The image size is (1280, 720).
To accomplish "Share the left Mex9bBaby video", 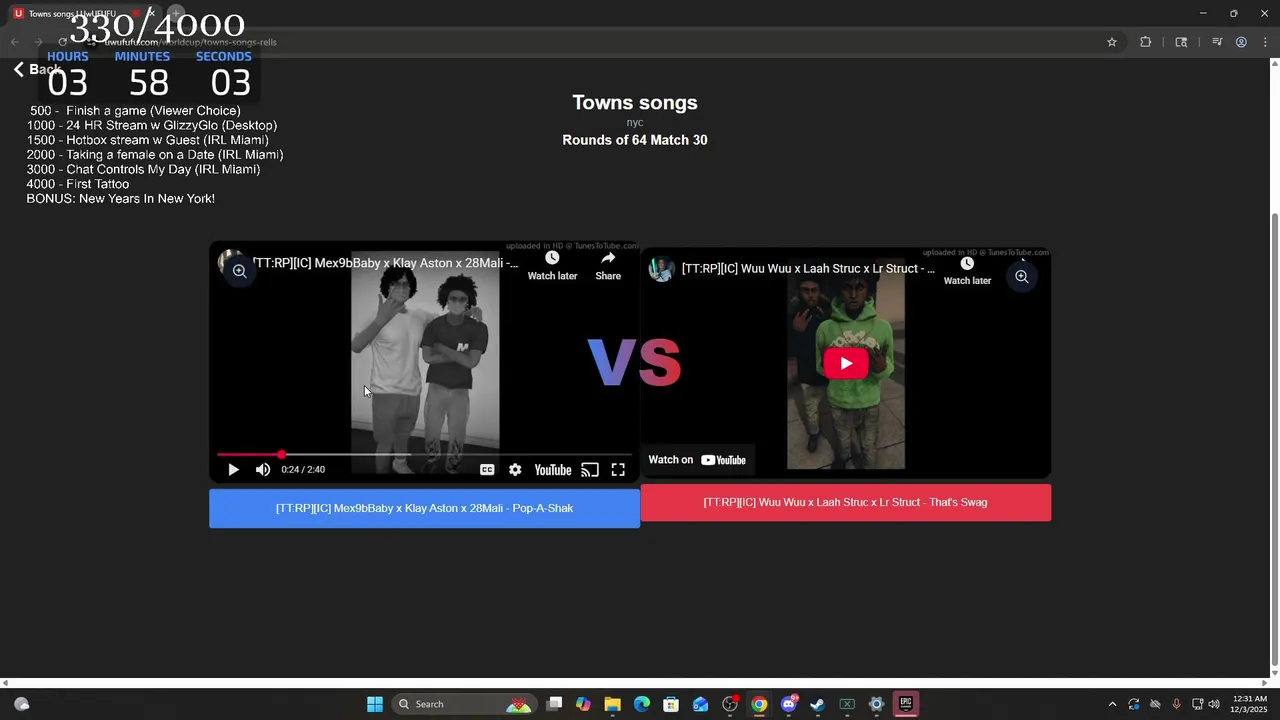I will (x=608, y=266).
